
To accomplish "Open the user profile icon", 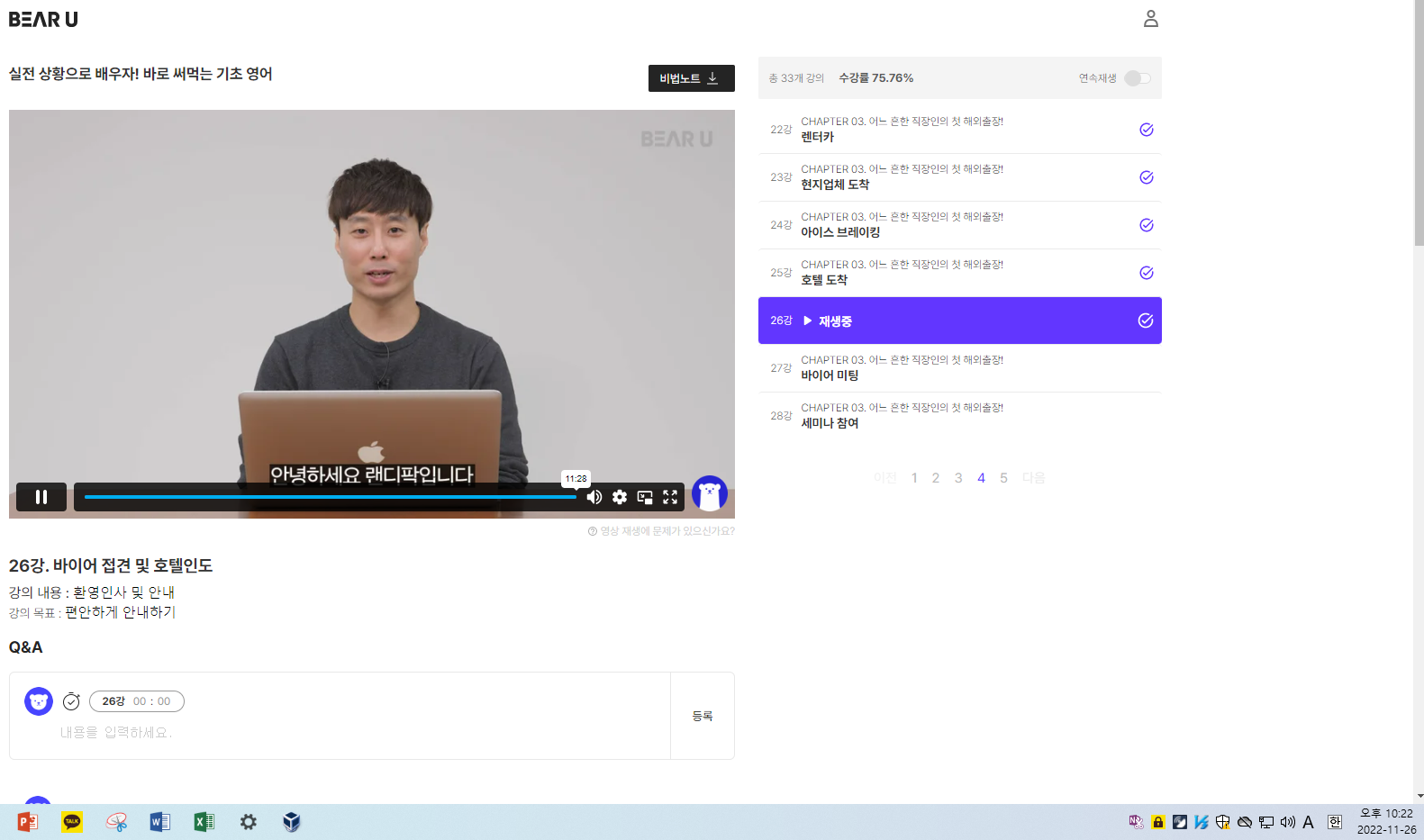I will 1150,19.
